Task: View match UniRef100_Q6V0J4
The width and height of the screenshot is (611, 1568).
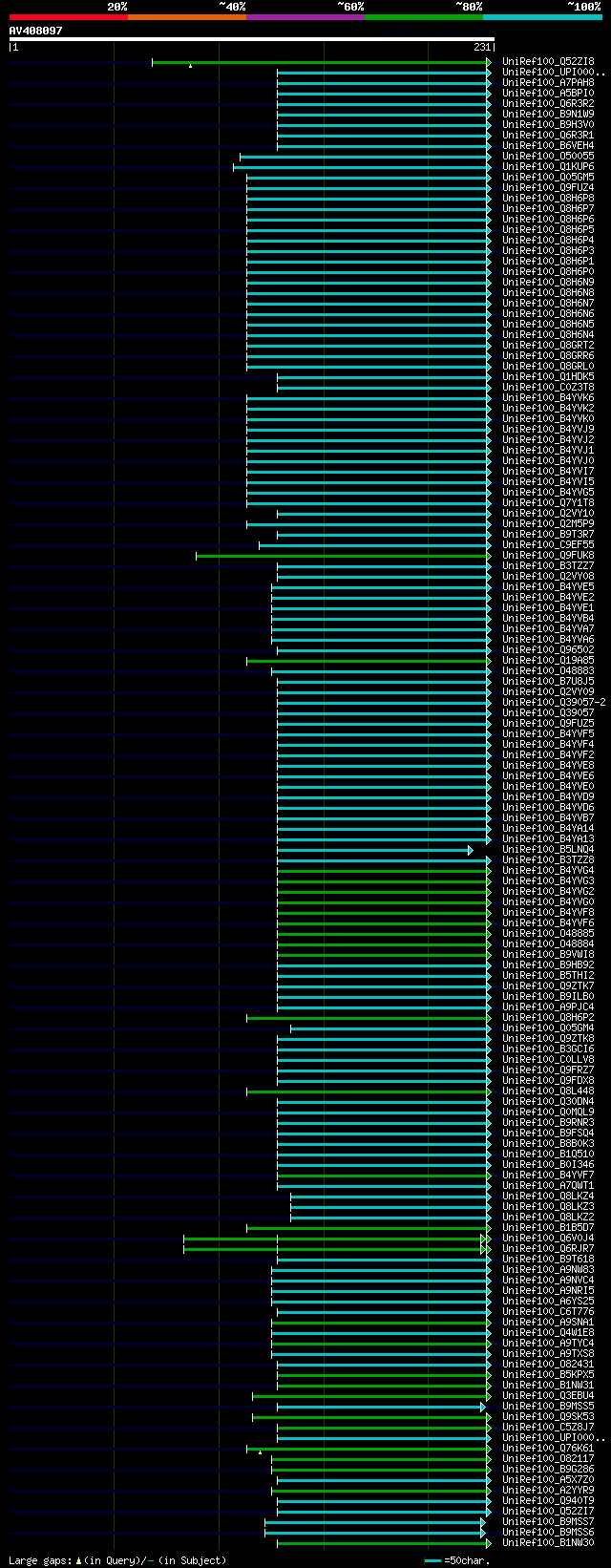Action: [x=548, y=1238]
